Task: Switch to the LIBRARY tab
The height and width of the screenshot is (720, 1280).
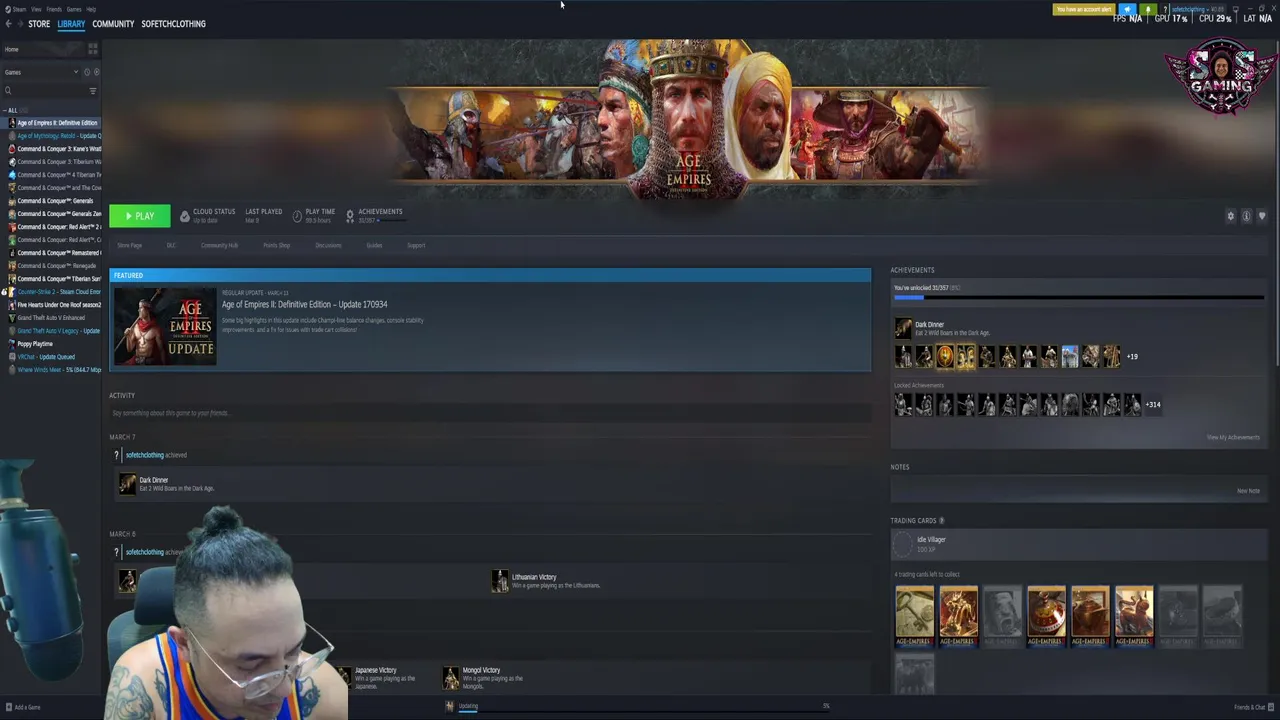Action: (x=71, y=24)
